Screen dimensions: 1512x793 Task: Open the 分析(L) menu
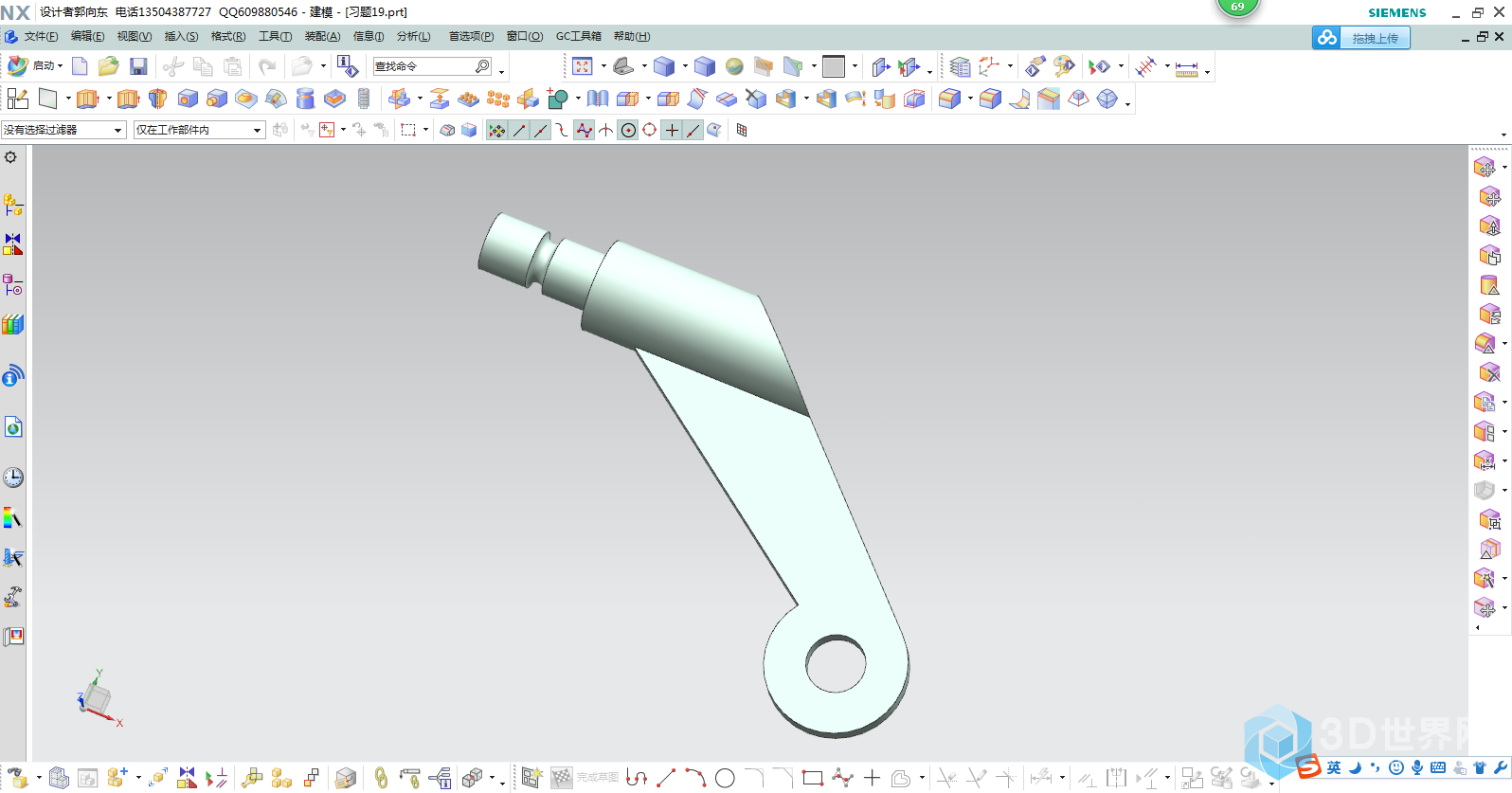pos(413,36)
